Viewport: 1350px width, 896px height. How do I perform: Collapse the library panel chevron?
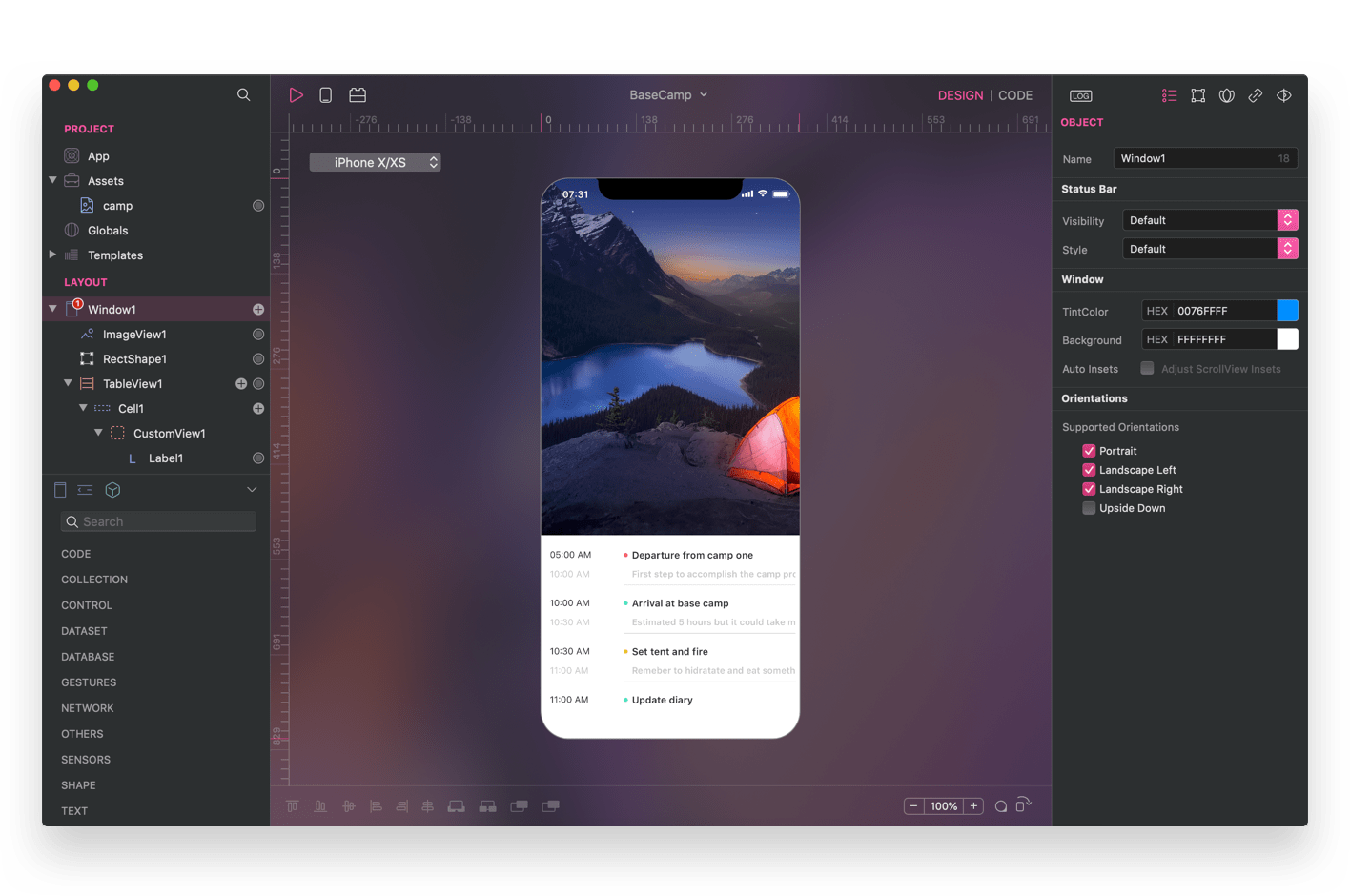[252, 490]
